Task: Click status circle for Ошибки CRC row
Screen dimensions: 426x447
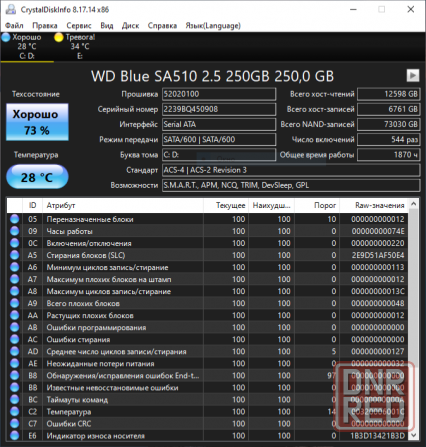Action: tap(14, 423)
